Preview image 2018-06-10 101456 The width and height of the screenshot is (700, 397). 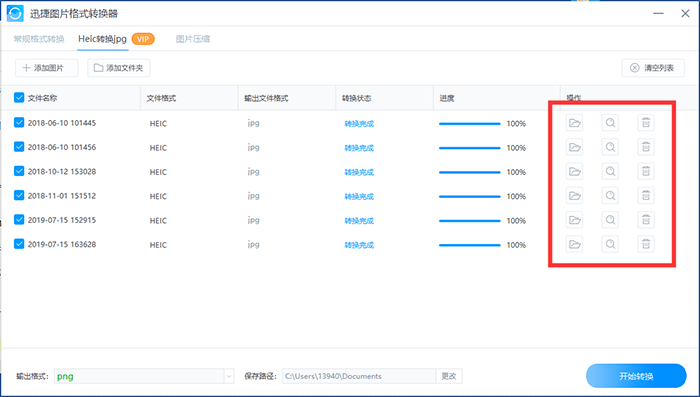pos(610,147)
